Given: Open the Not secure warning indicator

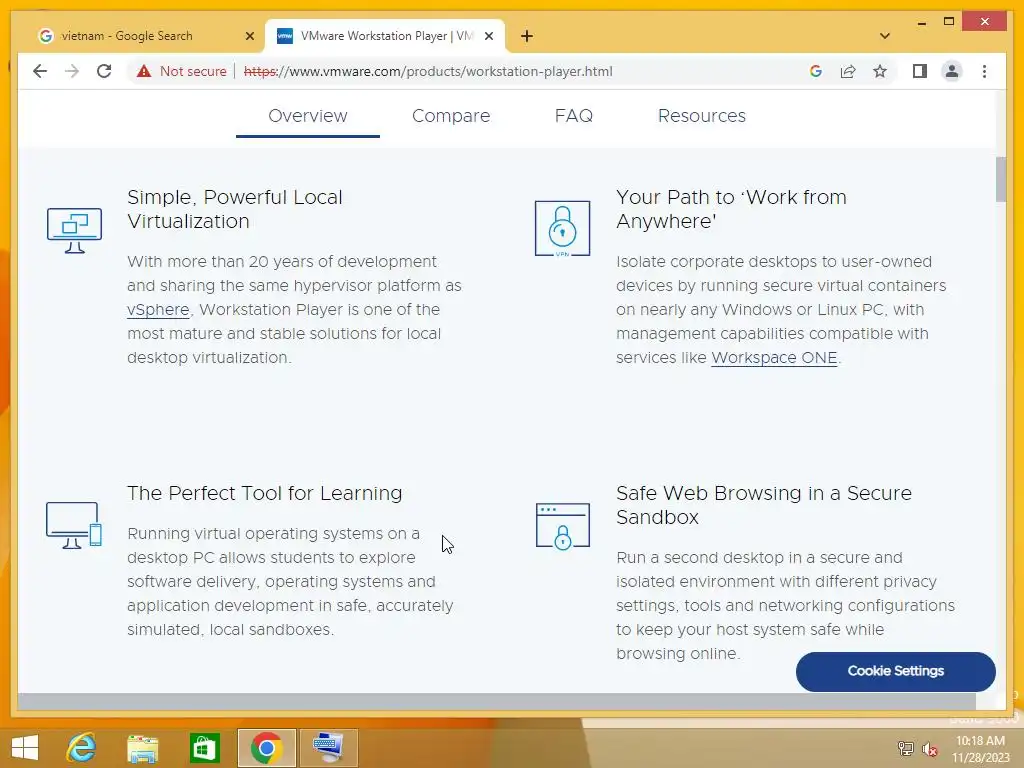Looking at the screenshot, I should [x=182, y=71].
